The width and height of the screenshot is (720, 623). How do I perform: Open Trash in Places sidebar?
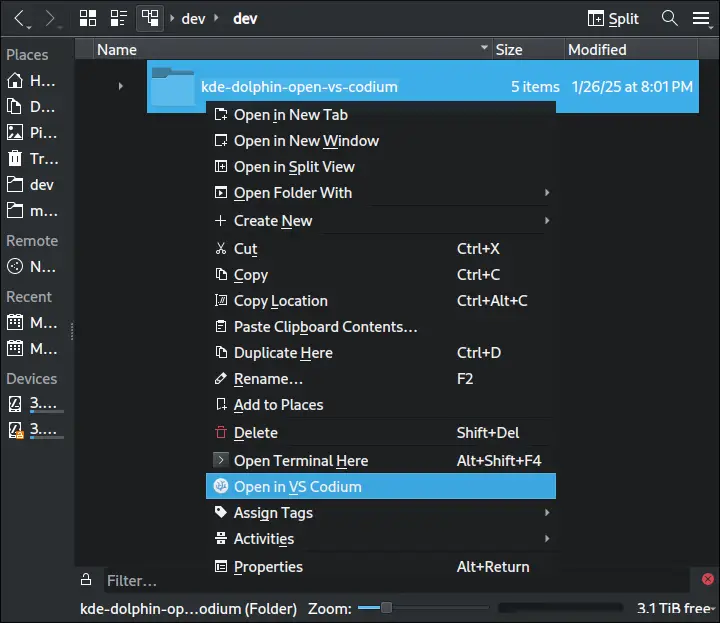tap(33, 158)
